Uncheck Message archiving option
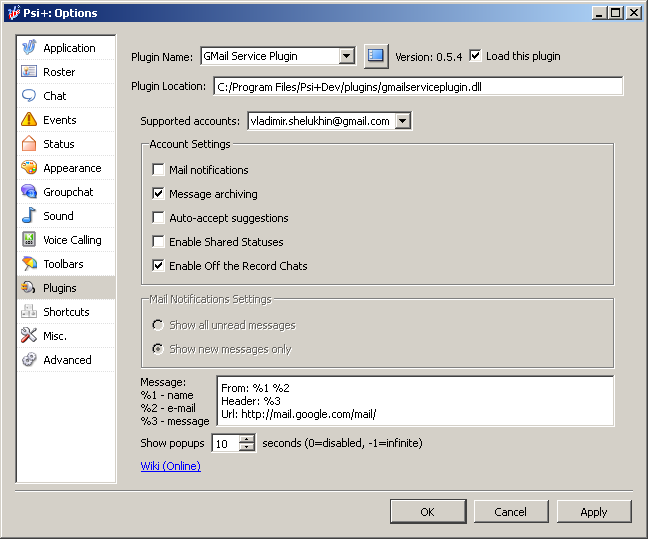The height and width of the screenshot is (539, 648). point(158,194)
